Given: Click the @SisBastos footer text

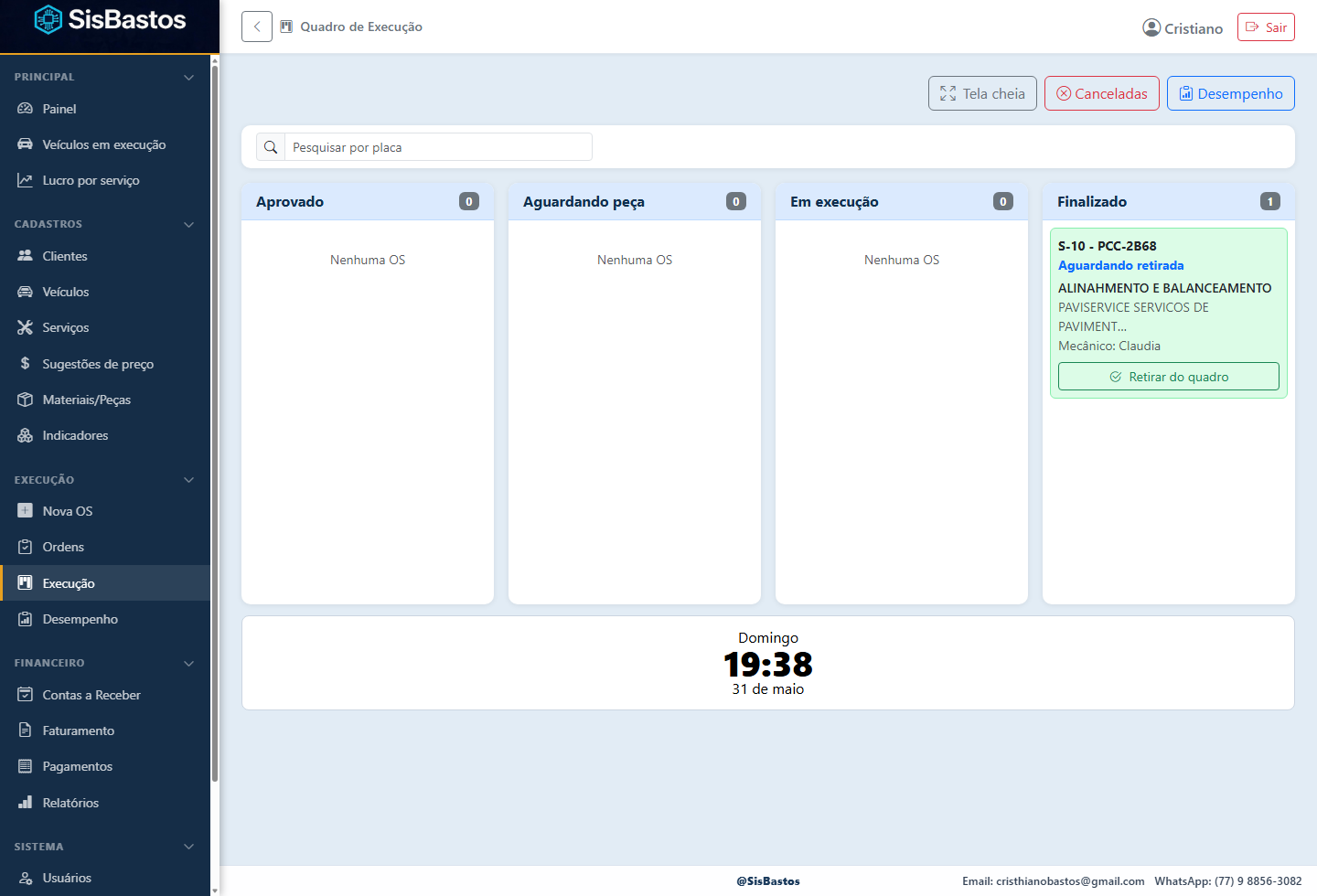Looking at the screenshot, I should tap(768, 881).
